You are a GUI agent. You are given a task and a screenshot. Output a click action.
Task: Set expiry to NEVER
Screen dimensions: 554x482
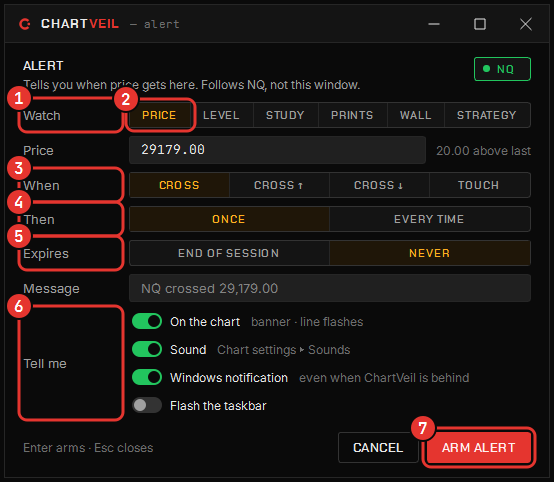(430, 253)
